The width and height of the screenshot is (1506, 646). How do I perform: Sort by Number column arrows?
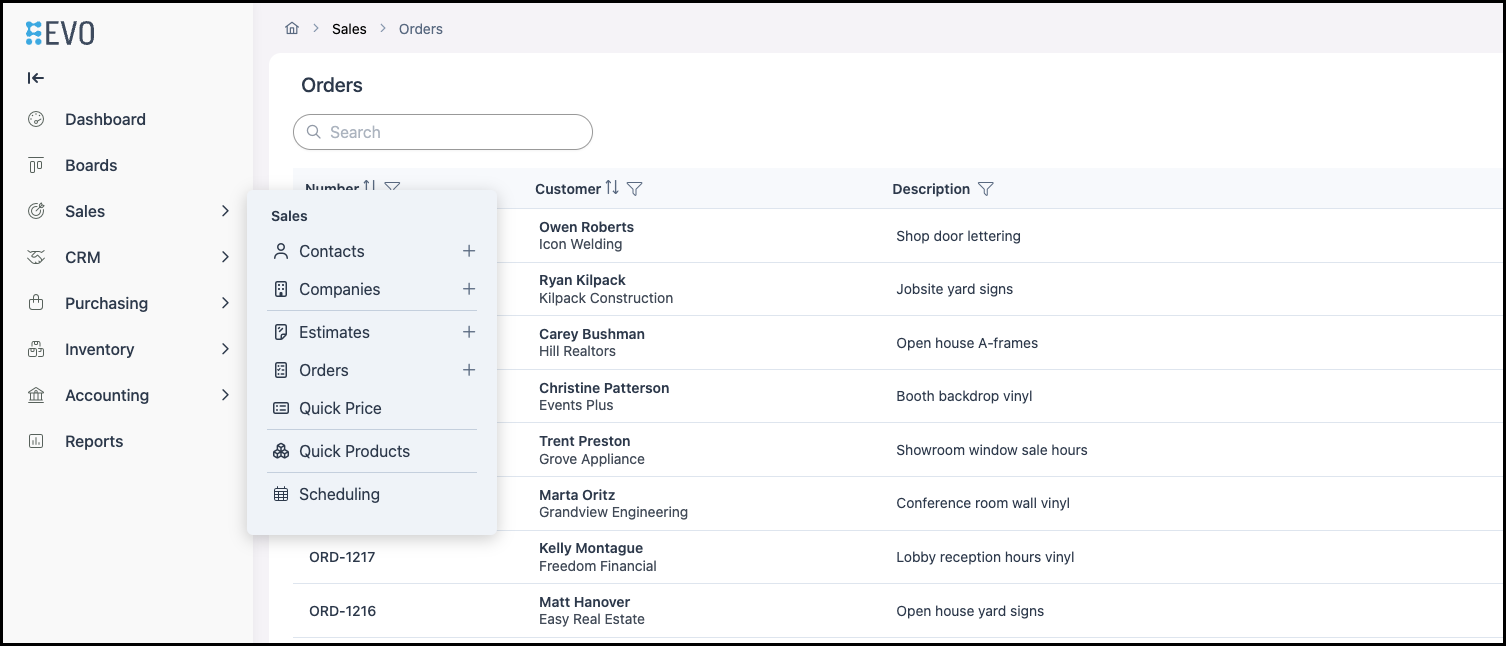[x=370, y=185]
